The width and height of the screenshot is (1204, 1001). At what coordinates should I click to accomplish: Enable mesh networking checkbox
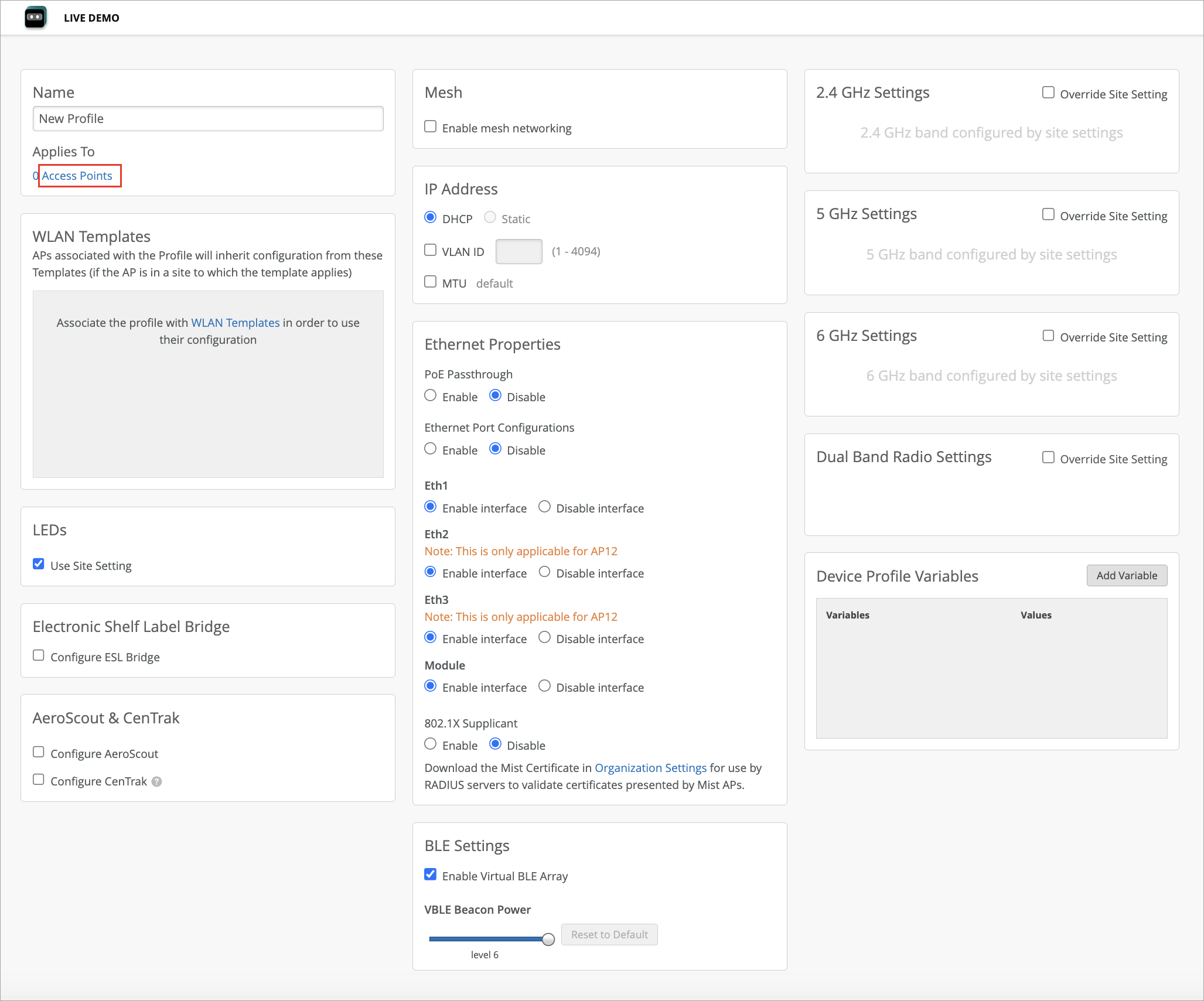(431, 127)
